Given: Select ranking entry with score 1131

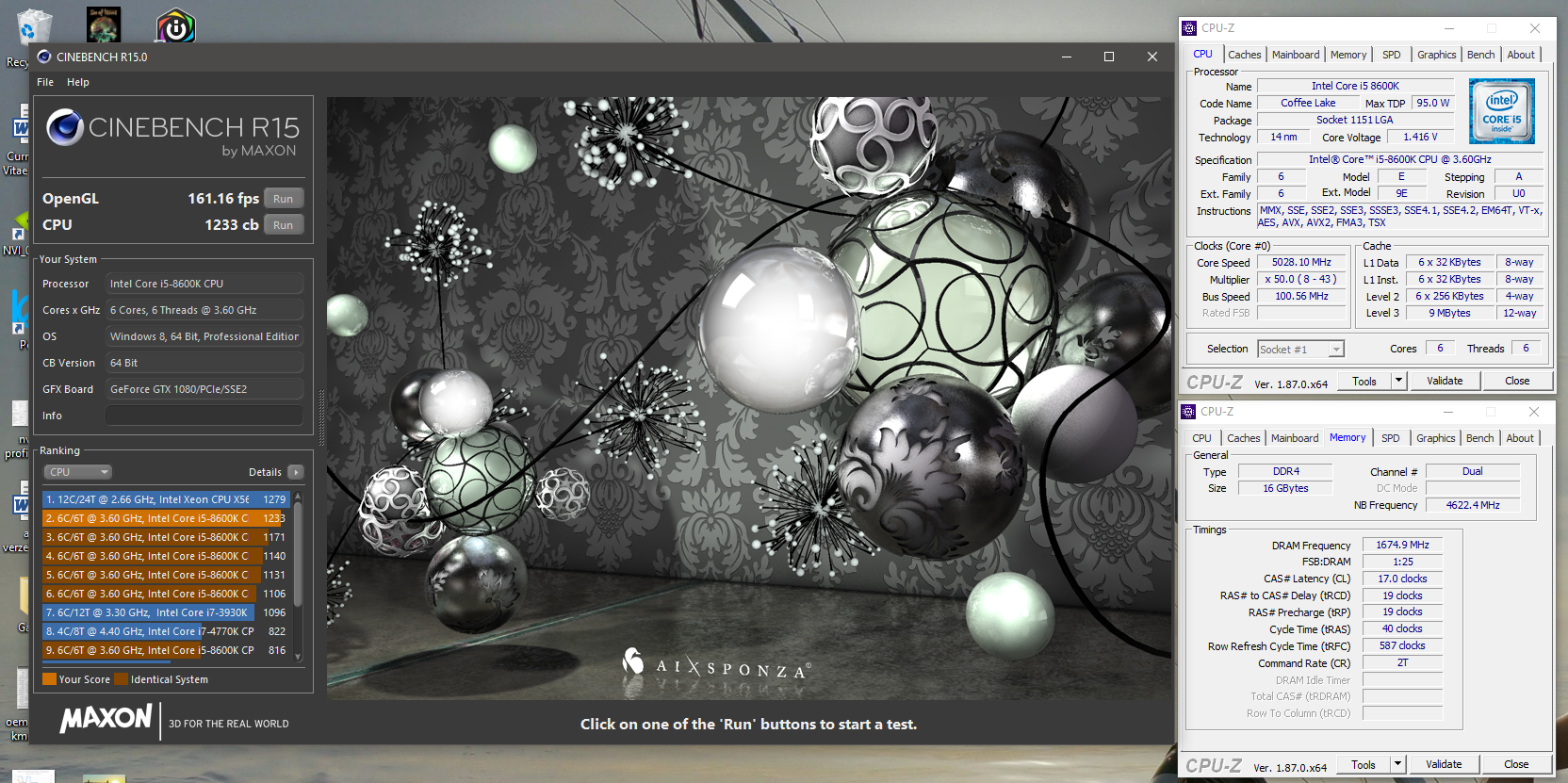Looking at the screenshot, I should 166,575.
